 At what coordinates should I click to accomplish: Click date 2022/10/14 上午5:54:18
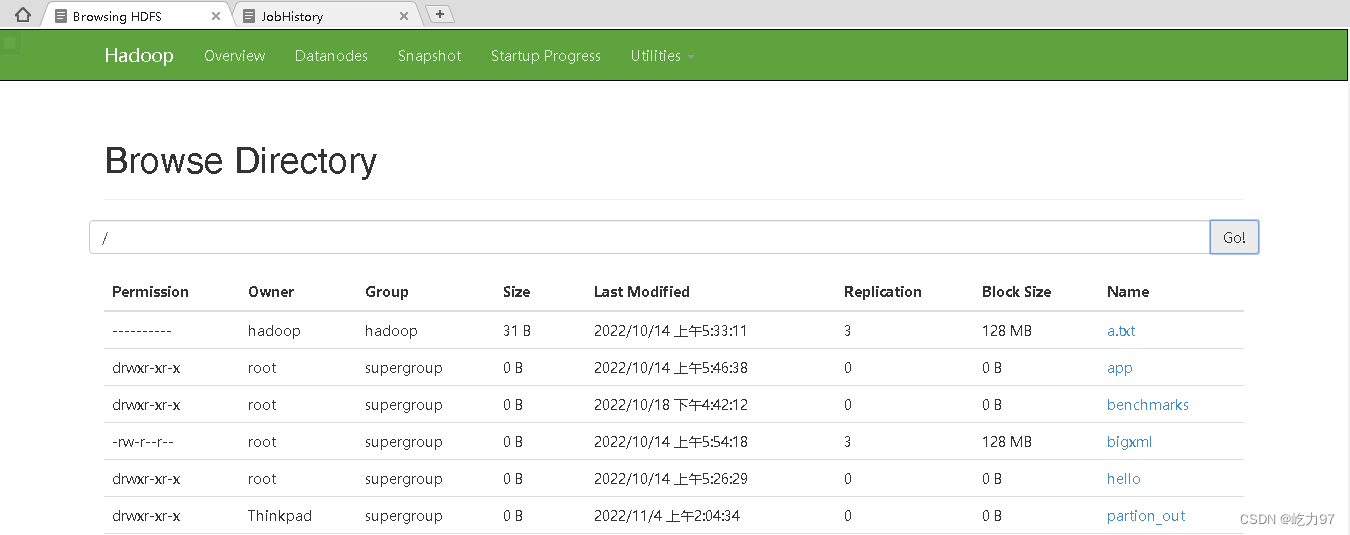pos(671,442)
